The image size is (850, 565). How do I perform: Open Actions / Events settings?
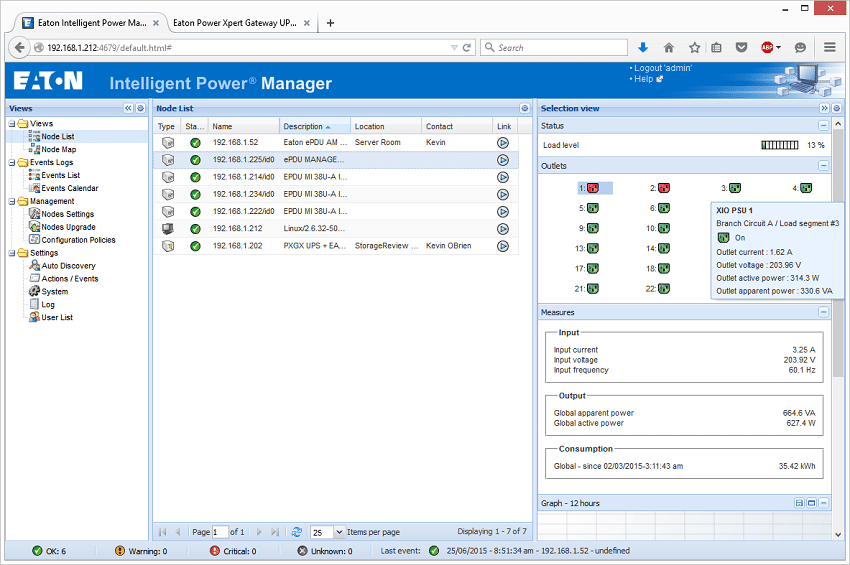click(70, 279)
